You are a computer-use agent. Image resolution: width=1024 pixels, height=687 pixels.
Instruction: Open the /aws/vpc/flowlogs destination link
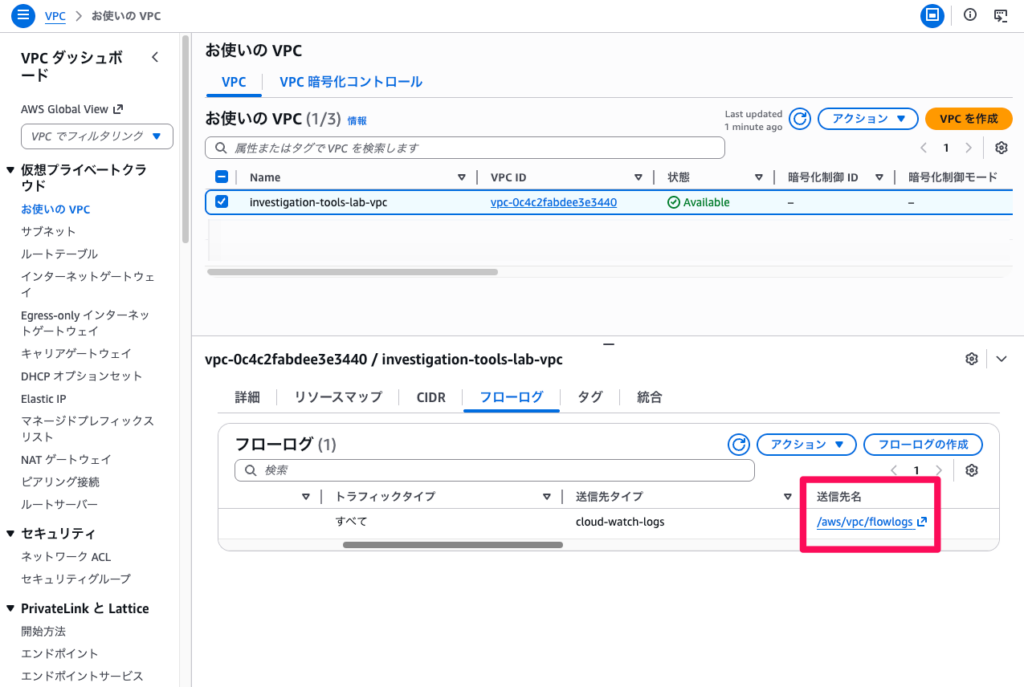(x=865, y=522)
